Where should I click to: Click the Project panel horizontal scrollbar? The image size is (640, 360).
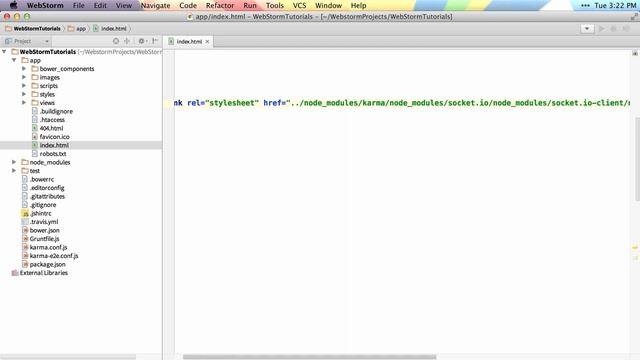pyautogui.click(x=68, y=357)
